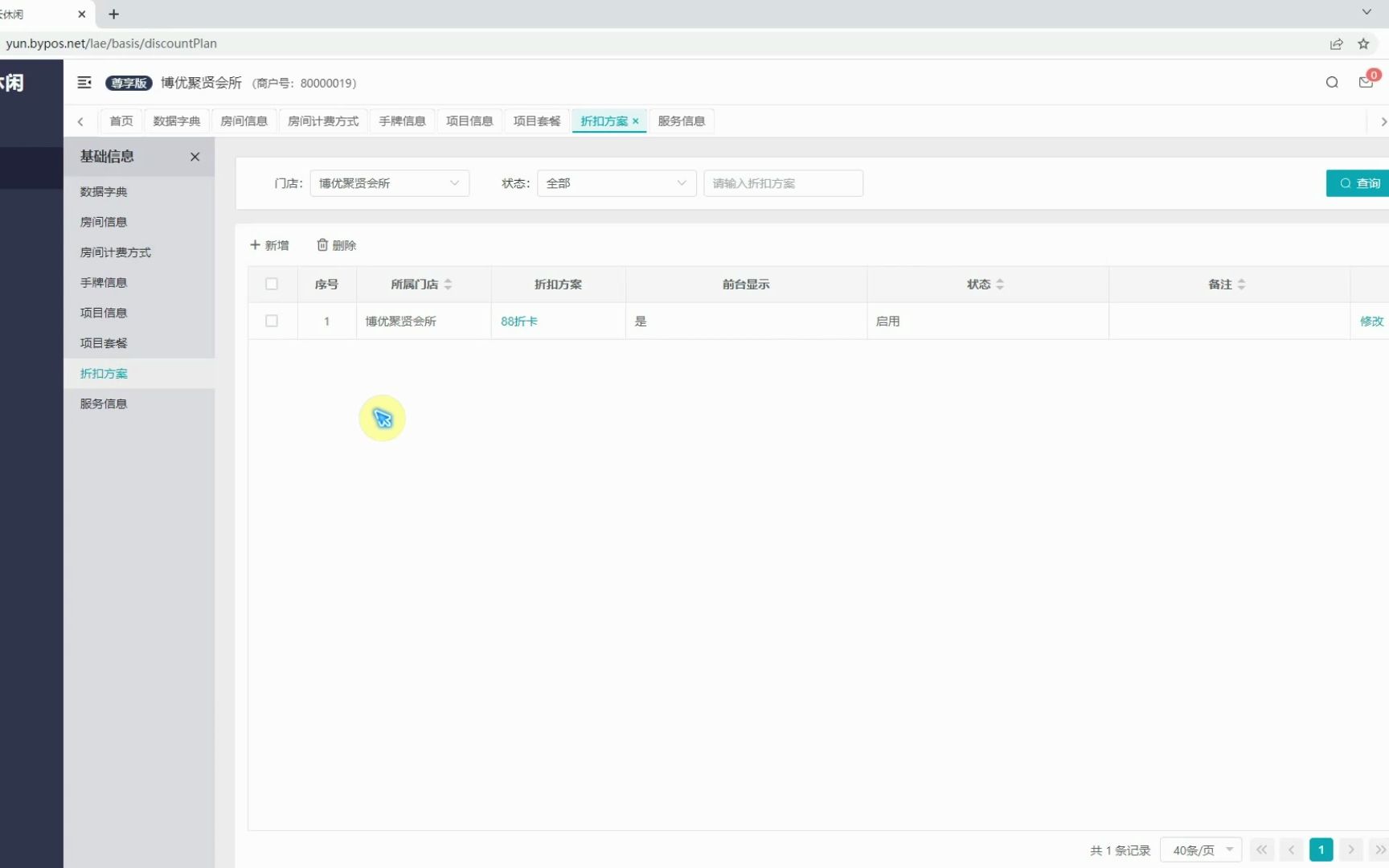Open a new browser tab with plus icon
The width and height of the screenshot is (1389, 868).
[113, 14]
